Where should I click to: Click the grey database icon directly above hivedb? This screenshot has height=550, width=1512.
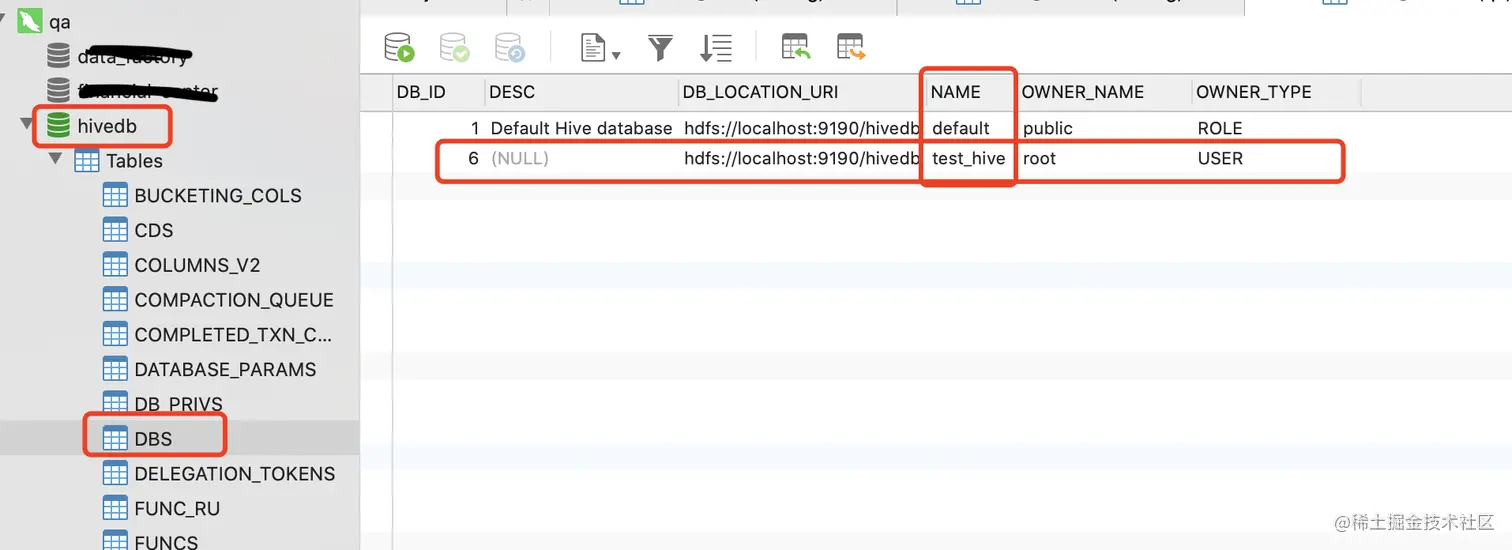(58, 91)
